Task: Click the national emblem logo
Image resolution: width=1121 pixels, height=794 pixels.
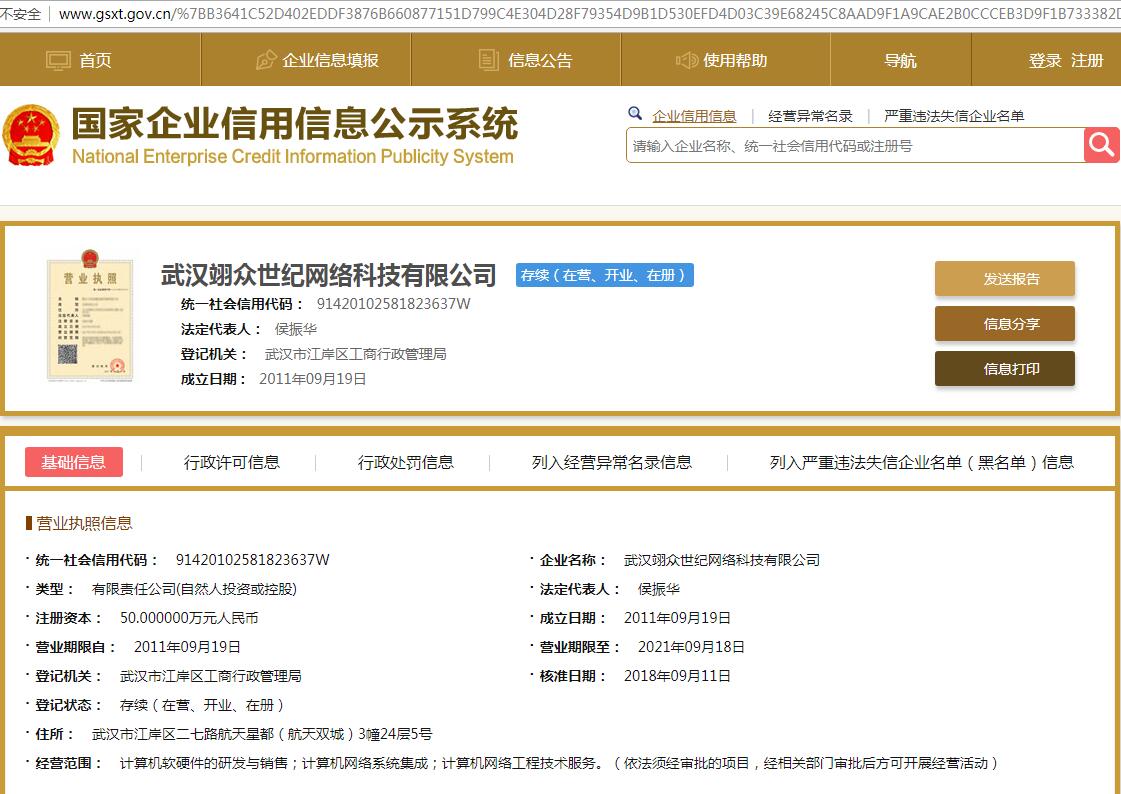Action: [x=31, y=135]
